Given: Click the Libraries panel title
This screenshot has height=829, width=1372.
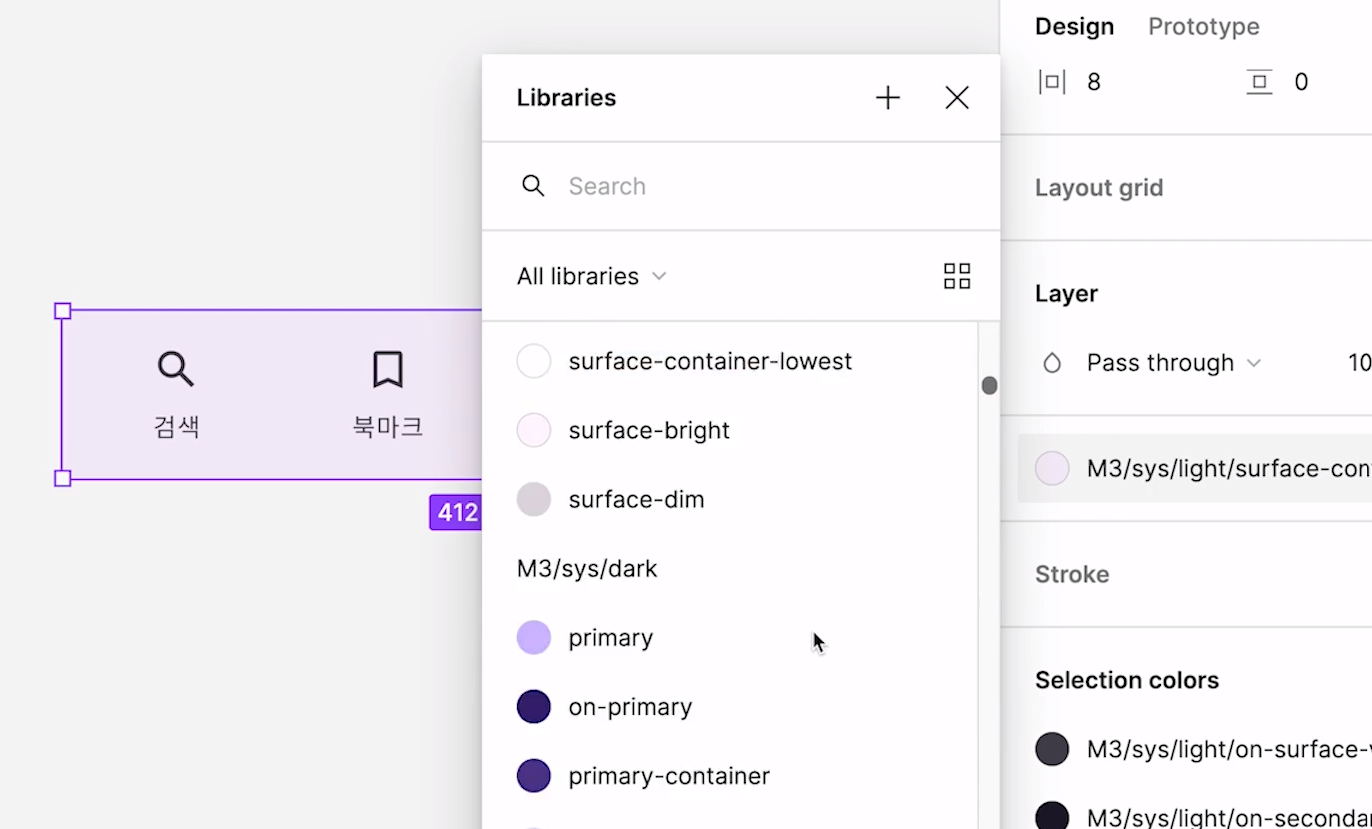Looking at the screenshot, I should (x=566, y=98).
